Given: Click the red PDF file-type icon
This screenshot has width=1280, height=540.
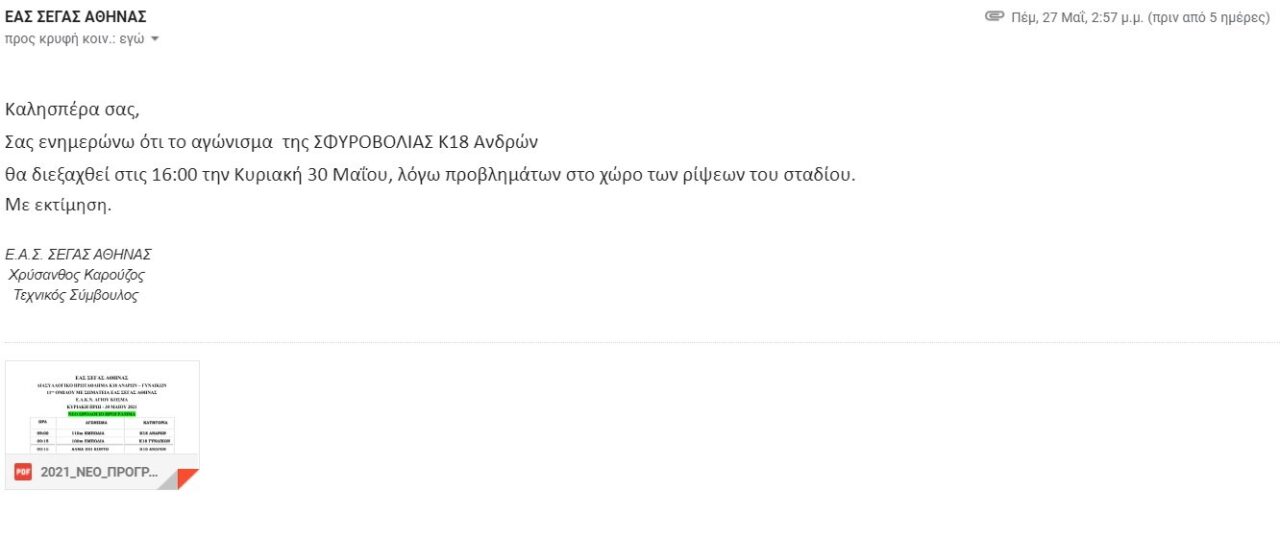Looking at the screenshot, I should coord(23,472).
